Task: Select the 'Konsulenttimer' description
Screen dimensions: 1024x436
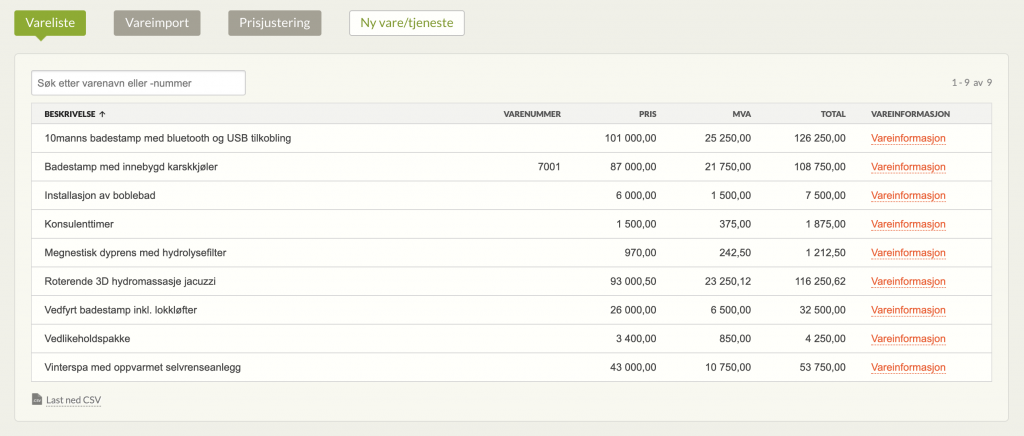Action: pos(80,225)
